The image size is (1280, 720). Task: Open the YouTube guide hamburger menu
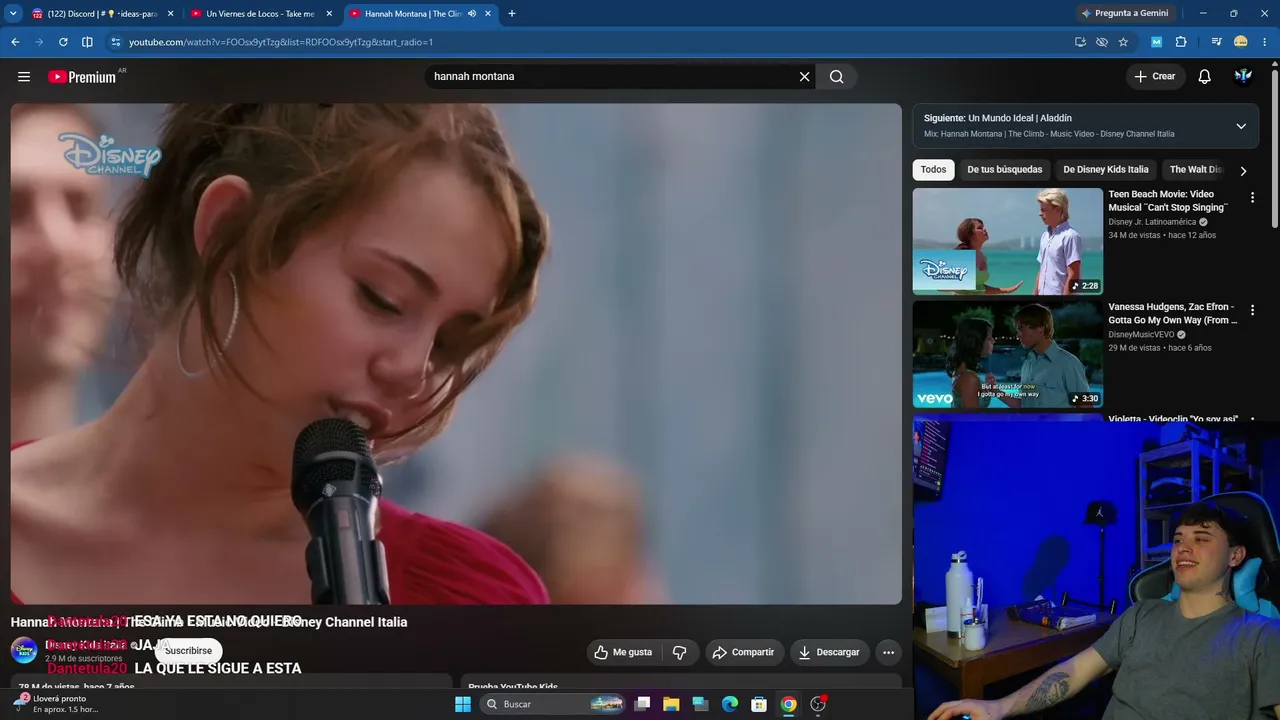24,77
